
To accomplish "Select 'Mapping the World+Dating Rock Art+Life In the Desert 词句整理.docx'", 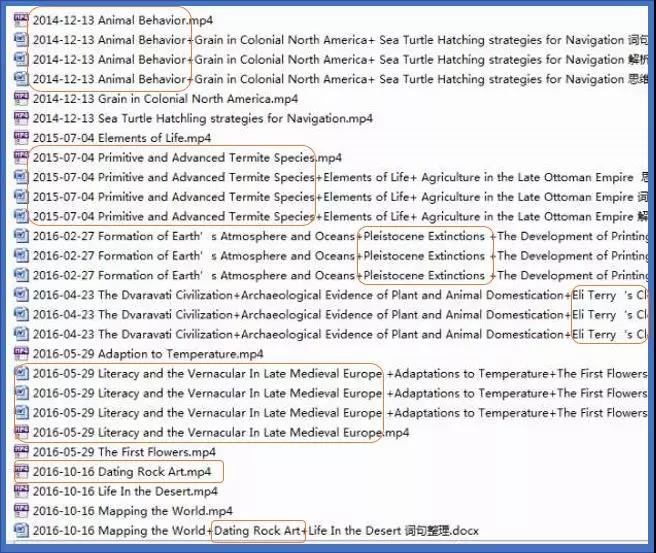I will point(256,530).
